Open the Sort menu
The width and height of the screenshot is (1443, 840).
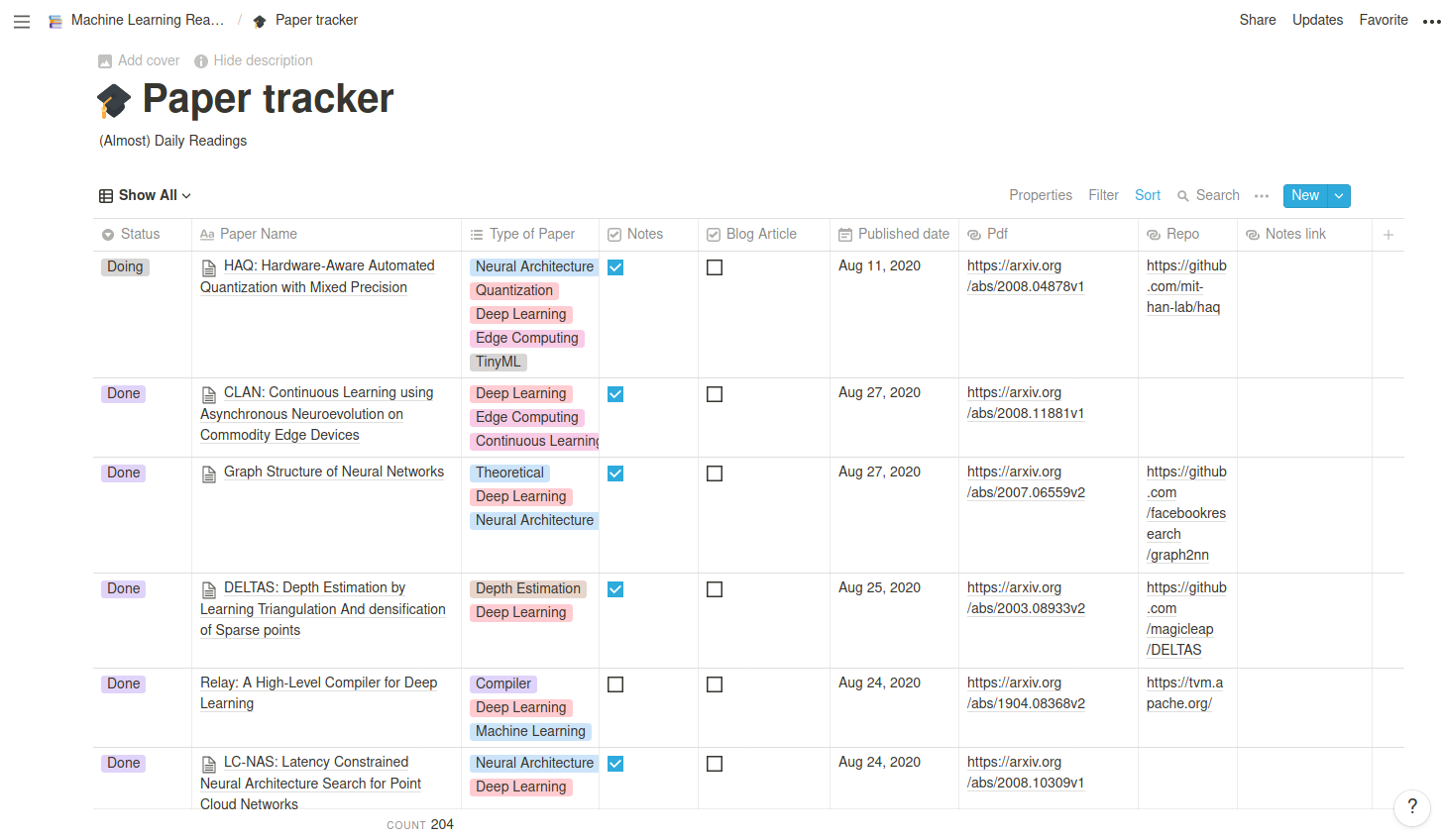tap(1148, 196)
